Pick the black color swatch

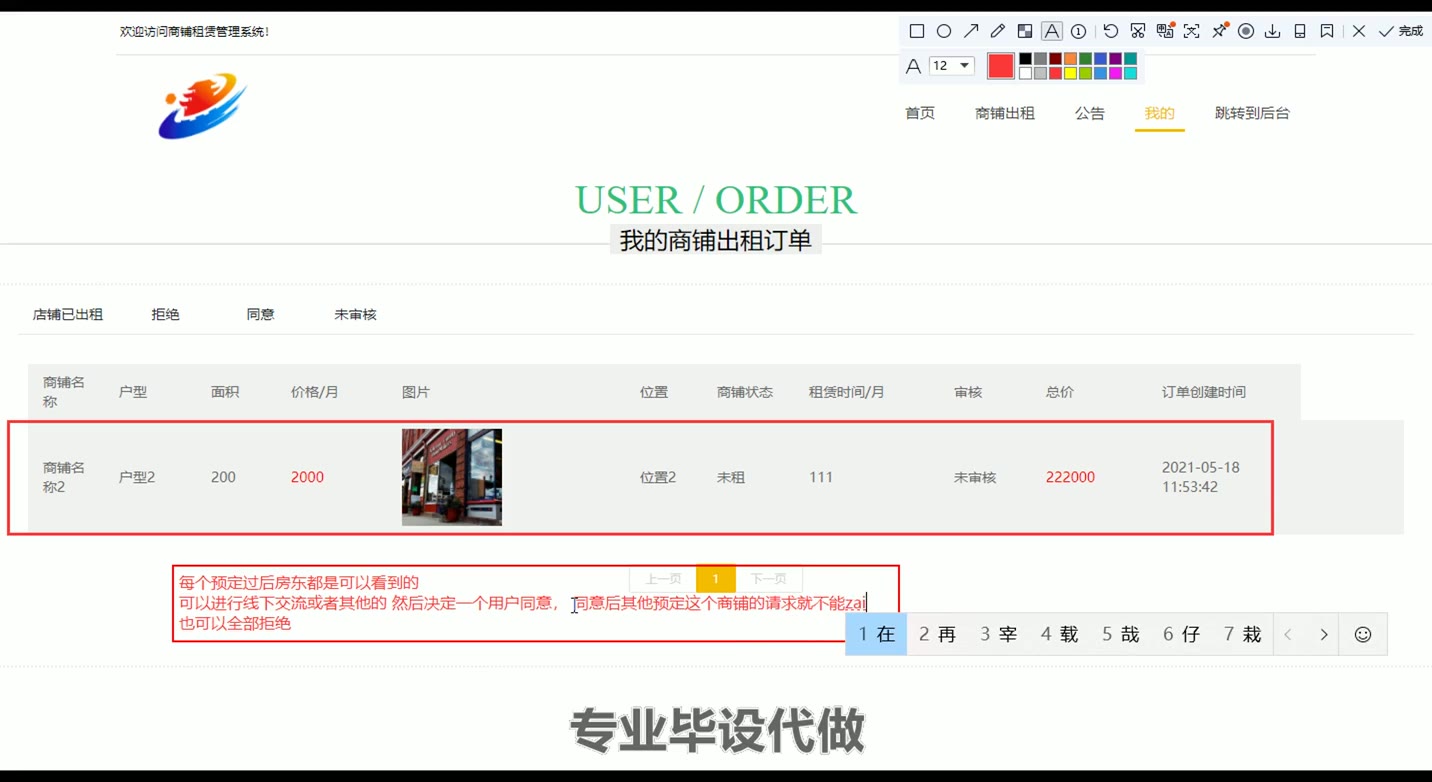pos(1025,58)
